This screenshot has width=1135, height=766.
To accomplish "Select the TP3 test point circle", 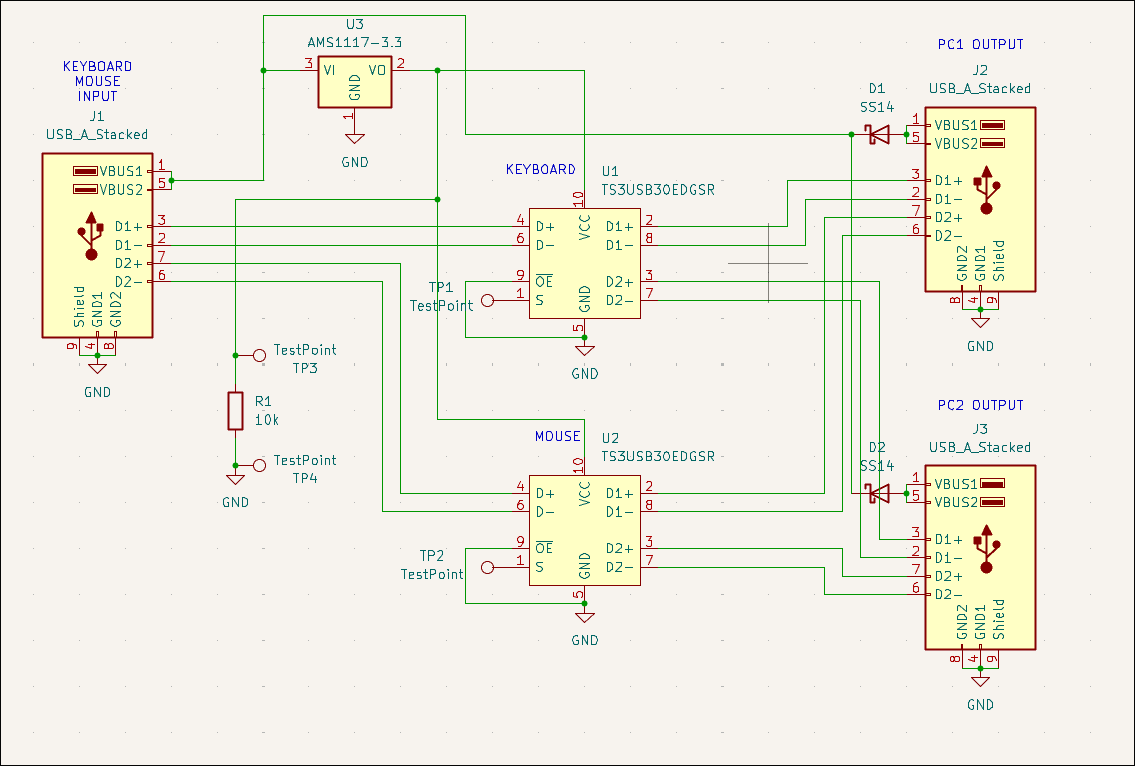I will [259, 355].
